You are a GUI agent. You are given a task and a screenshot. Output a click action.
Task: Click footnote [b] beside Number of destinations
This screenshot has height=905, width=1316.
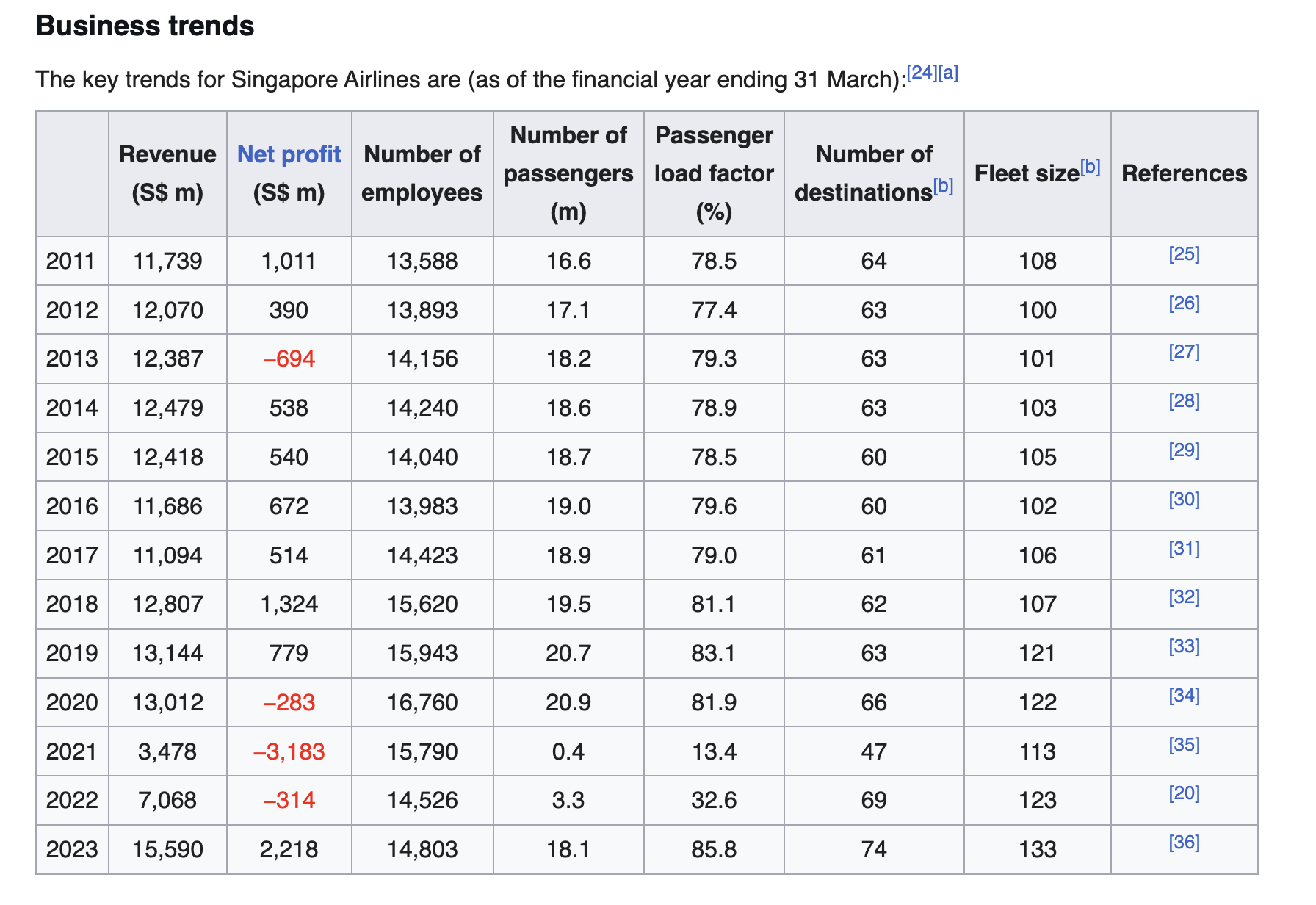pyautogui.click(x=943, y=186)
